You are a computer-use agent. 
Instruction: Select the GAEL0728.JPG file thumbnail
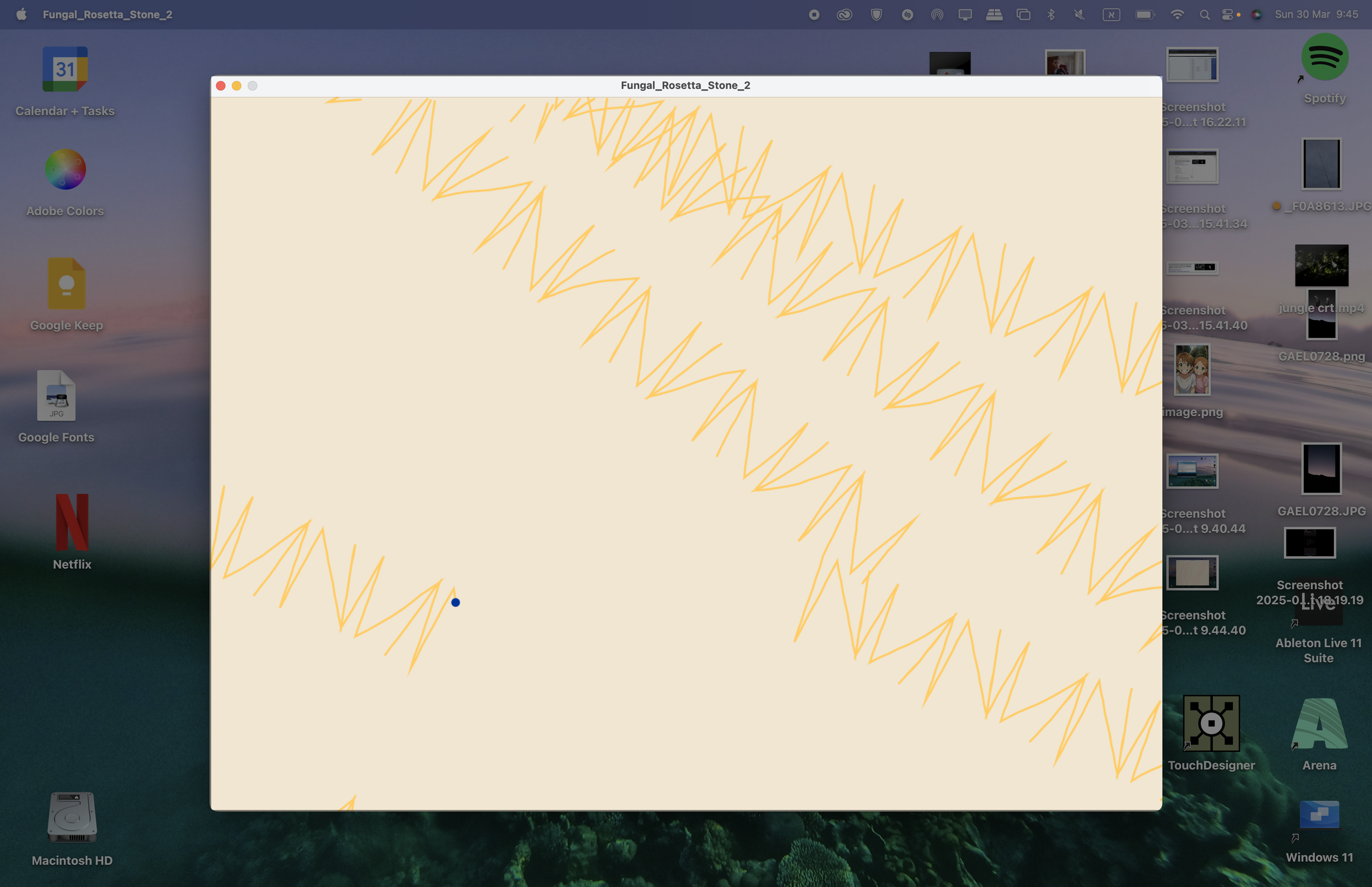click(x=1321, y=468)
